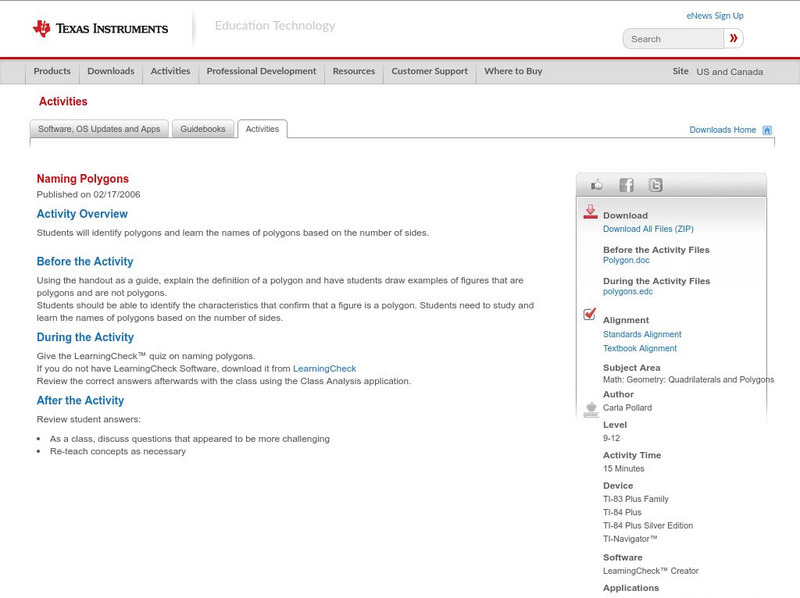Open the Downloads menu

pos(111,71)
